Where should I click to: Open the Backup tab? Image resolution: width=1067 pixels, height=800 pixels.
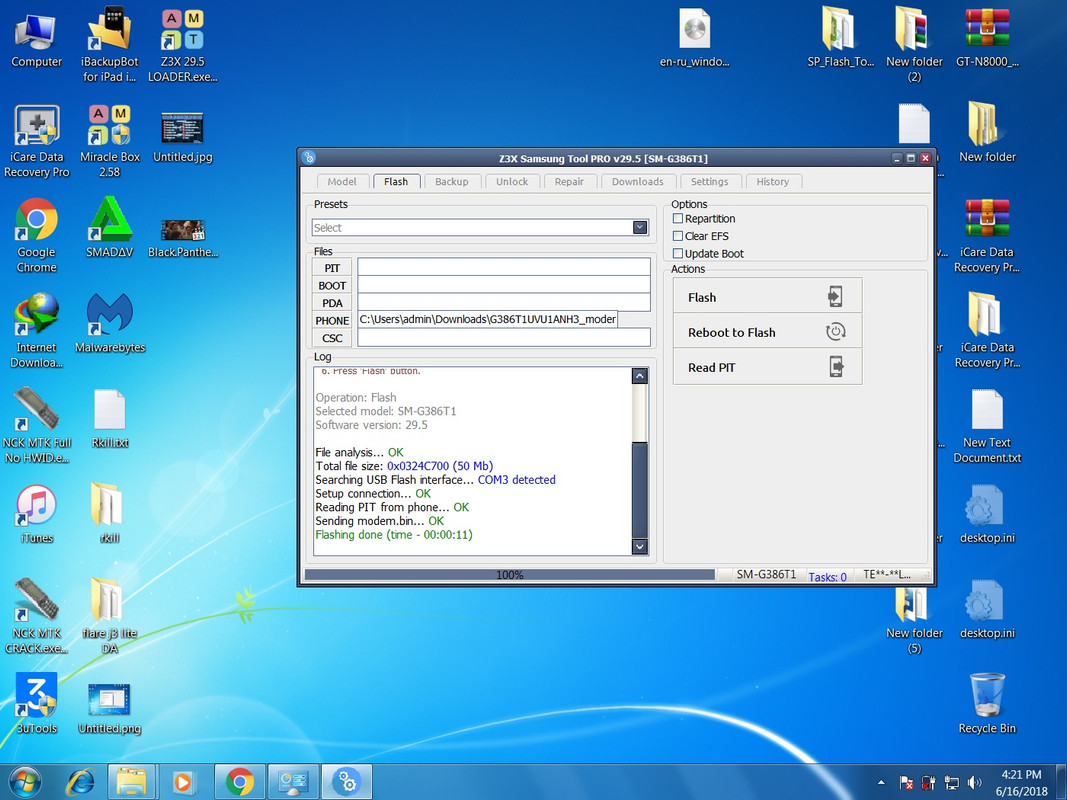click(x=452, y=182)
